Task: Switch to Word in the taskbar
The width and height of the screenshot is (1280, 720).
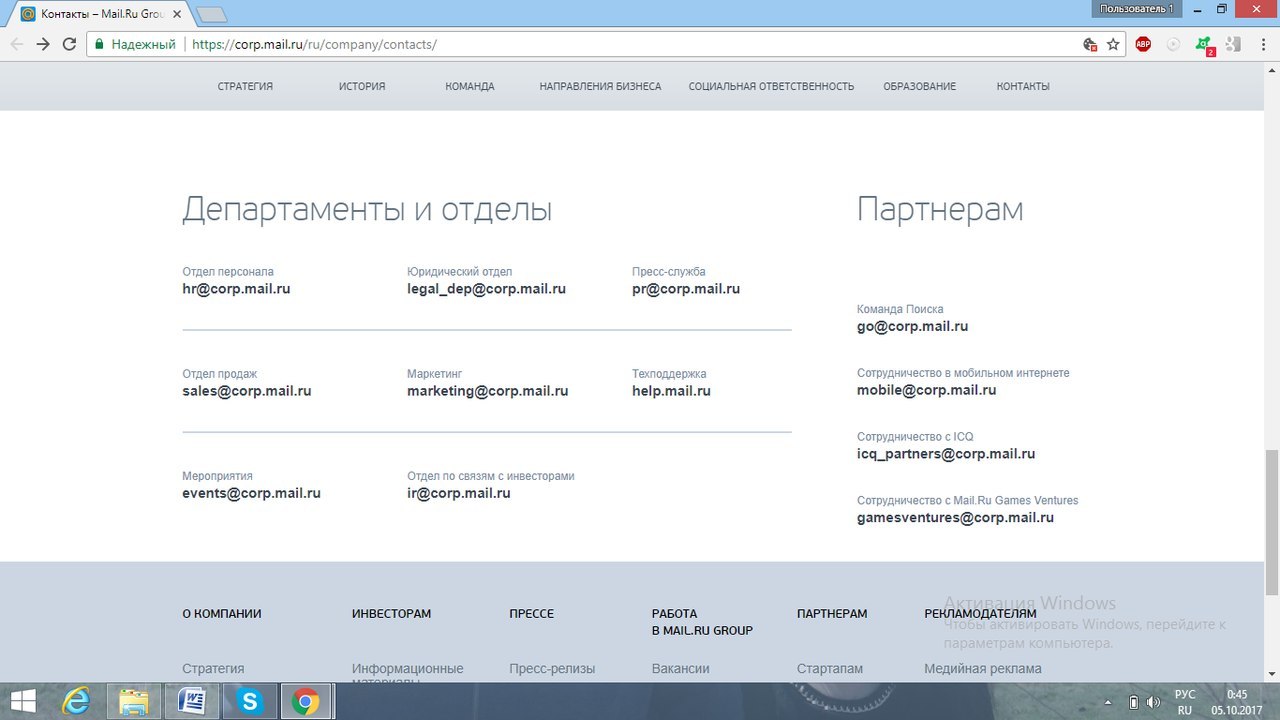Action: (x=191, y=702)
